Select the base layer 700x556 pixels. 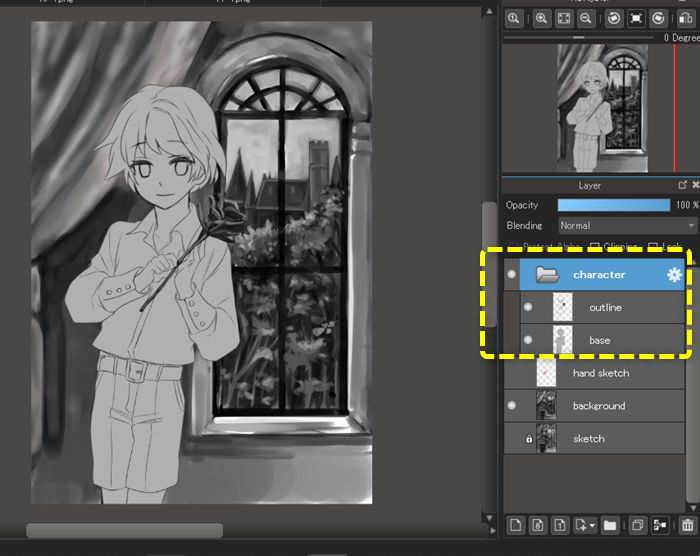point(602,340)
